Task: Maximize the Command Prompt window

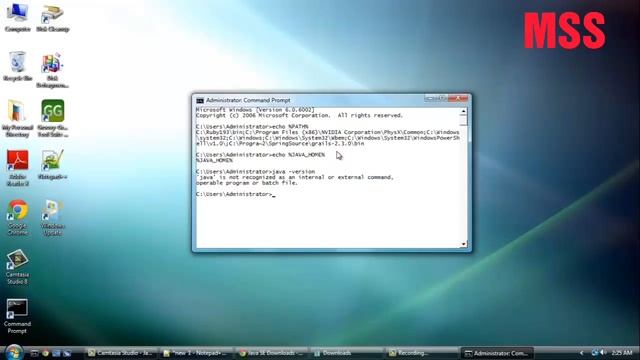Action: [441, 98]
